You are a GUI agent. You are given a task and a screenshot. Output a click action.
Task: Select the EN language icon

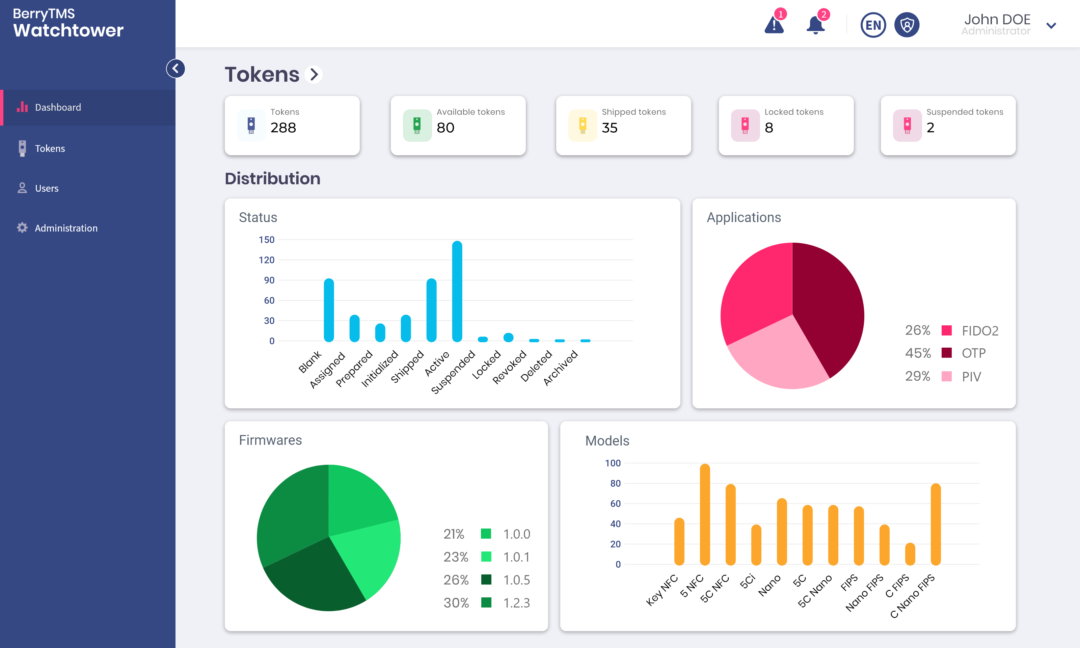[x=873, y=25]
